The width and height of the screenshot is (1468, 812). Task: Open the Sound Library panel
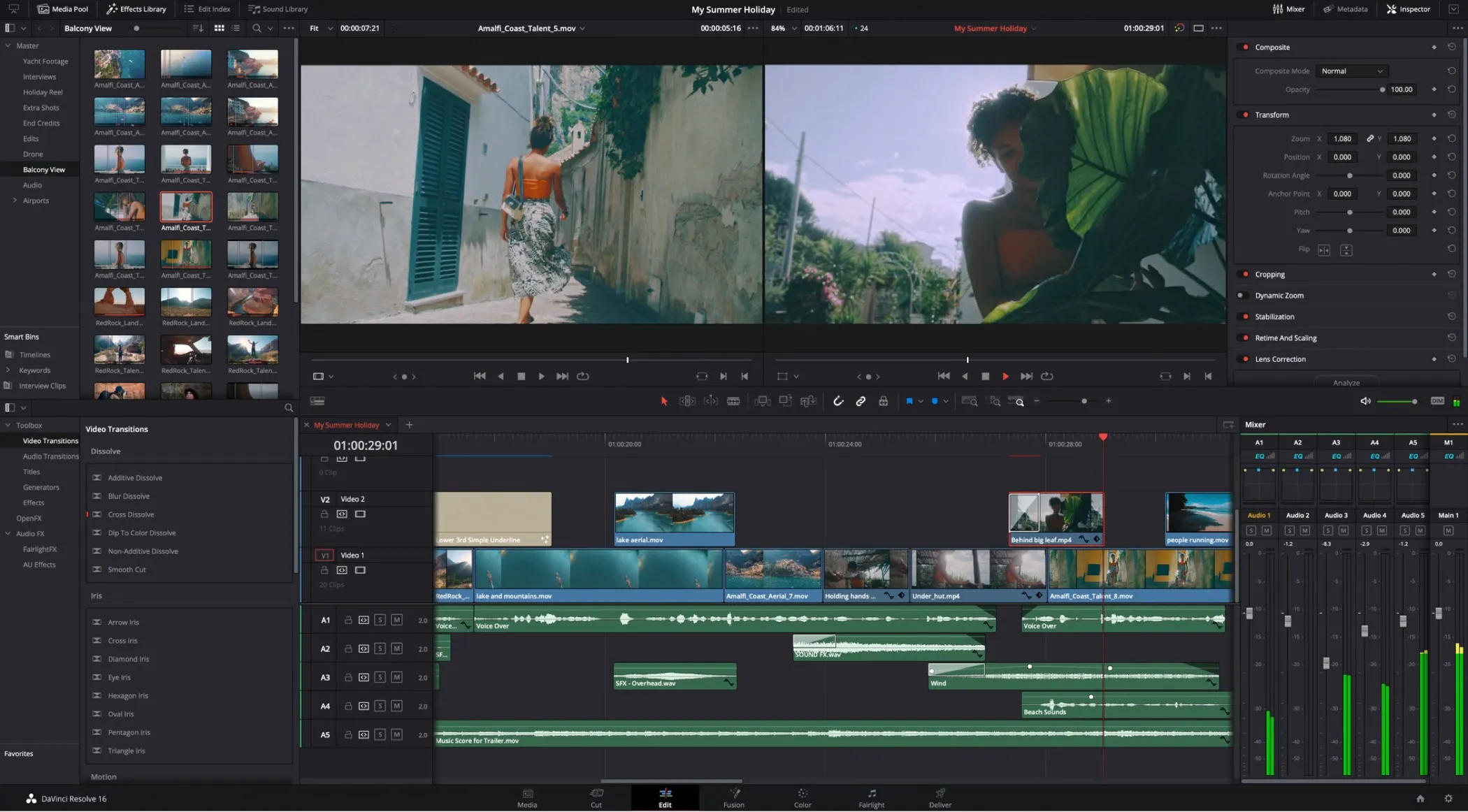[x=277, y=9]
